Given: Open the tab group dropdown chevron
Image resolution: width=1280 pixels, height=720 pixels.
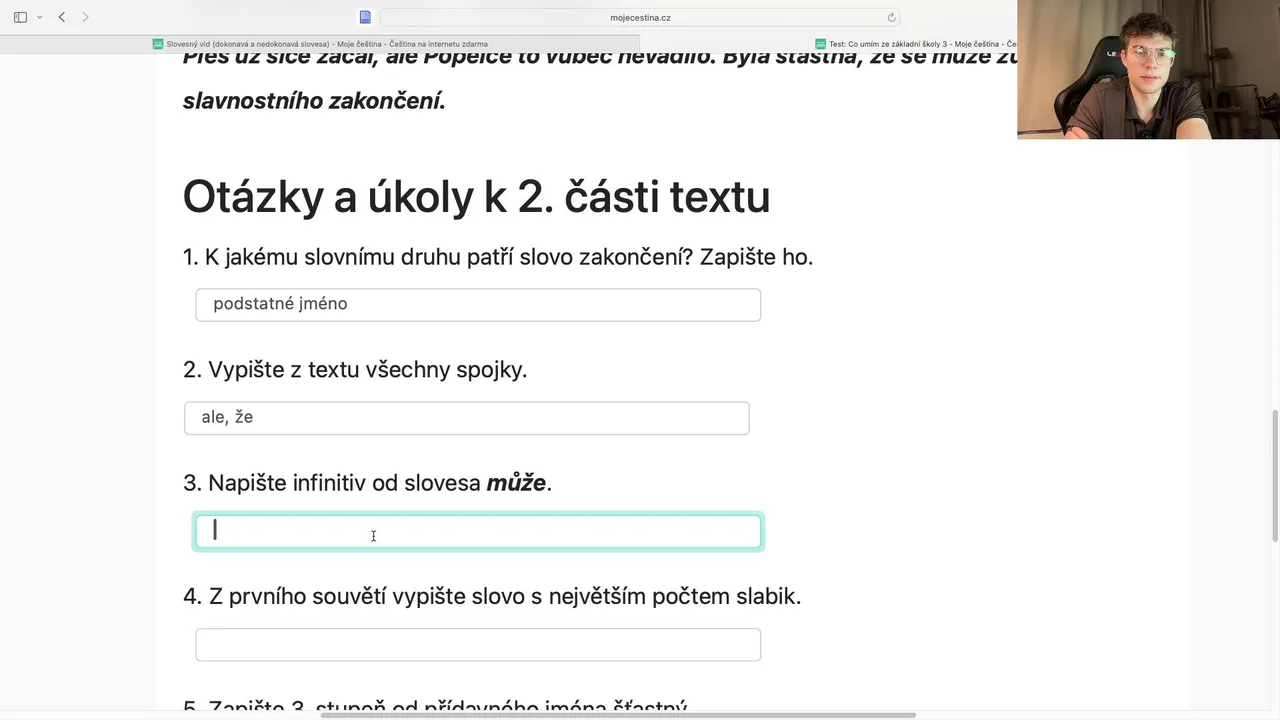Looking at the screenshot, I should (x=39, y=17).
